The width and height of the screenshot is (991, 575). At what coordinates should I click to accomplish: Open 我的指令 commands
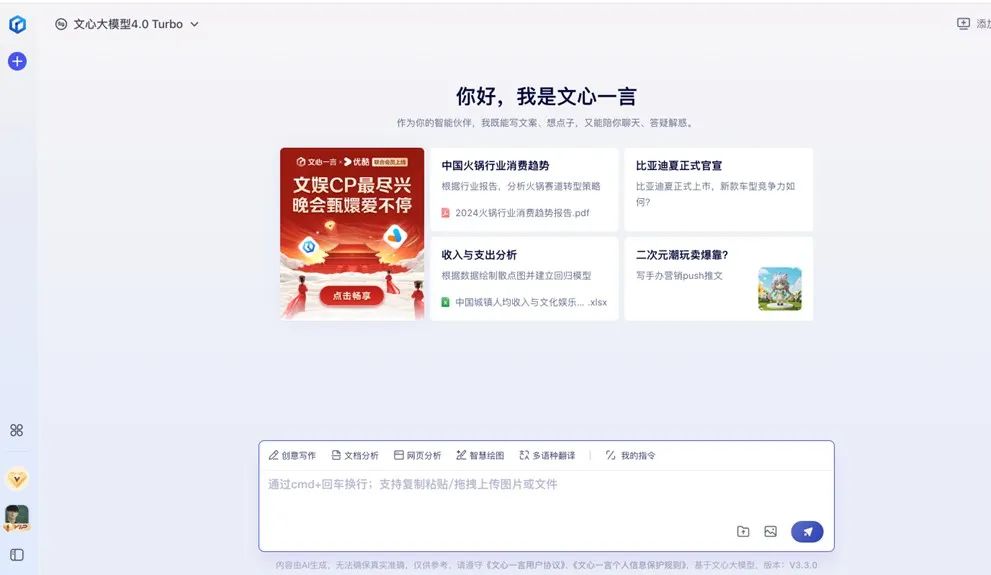tap(630, 455)
